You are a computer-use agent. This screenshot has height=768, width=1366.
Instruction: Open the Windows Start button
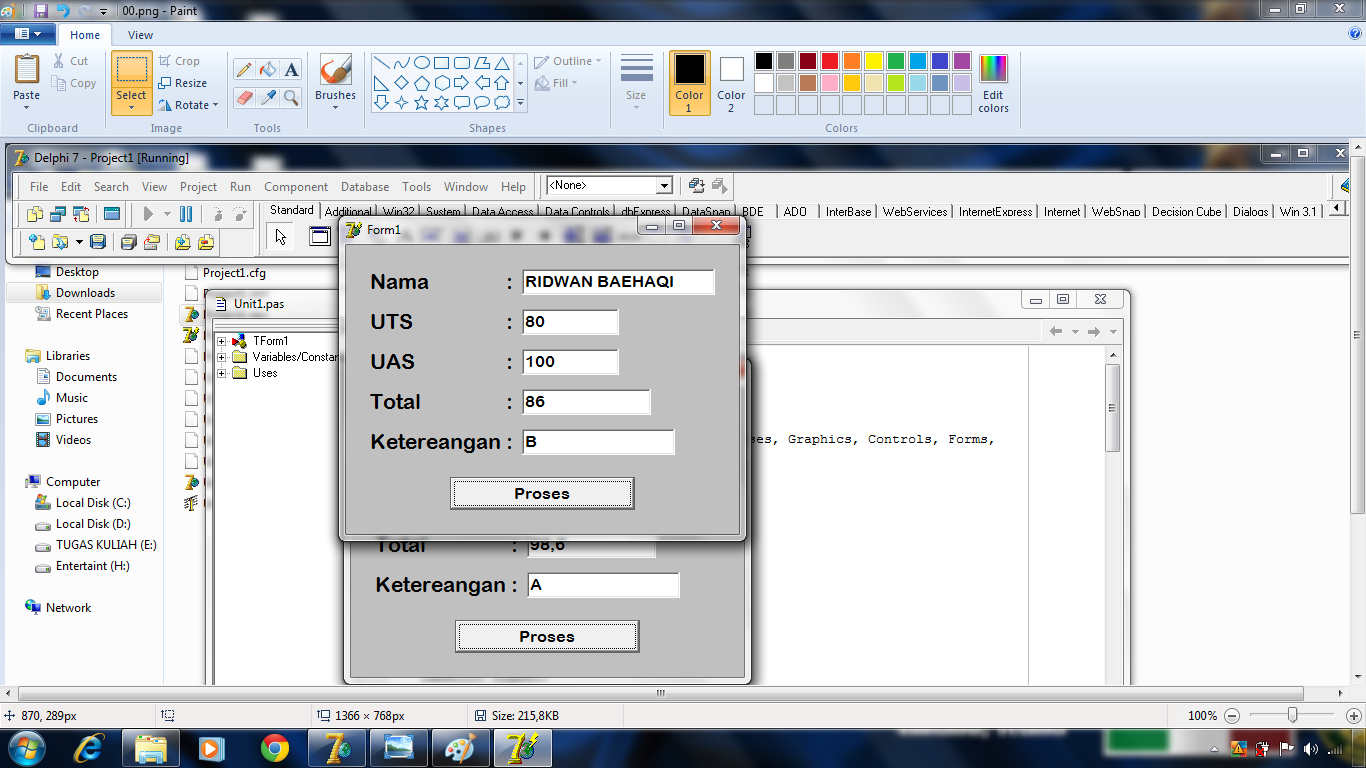click(x=25, y=747)
